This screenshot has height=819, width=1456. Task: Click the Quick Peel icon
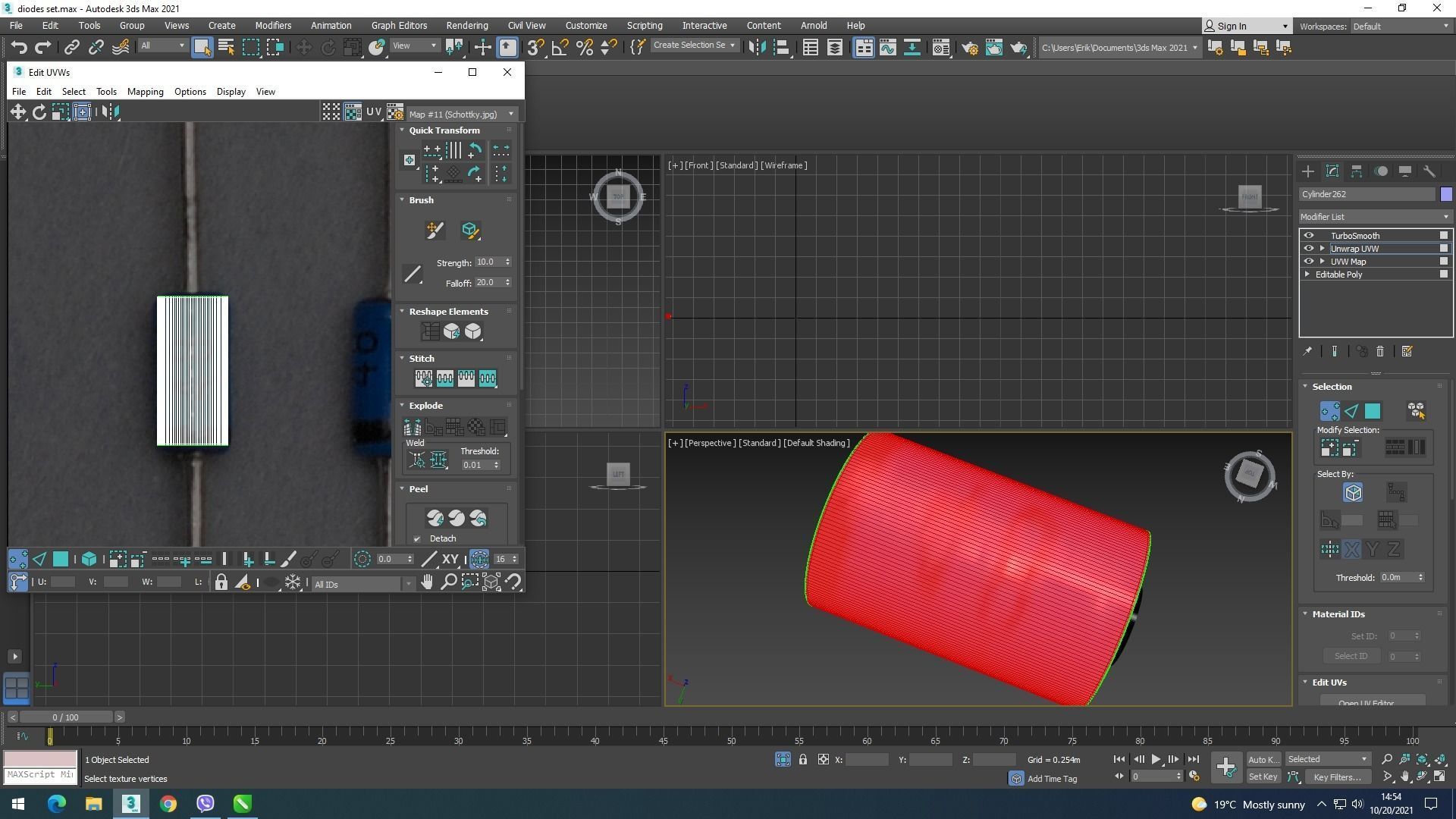(x=435, y=519)
